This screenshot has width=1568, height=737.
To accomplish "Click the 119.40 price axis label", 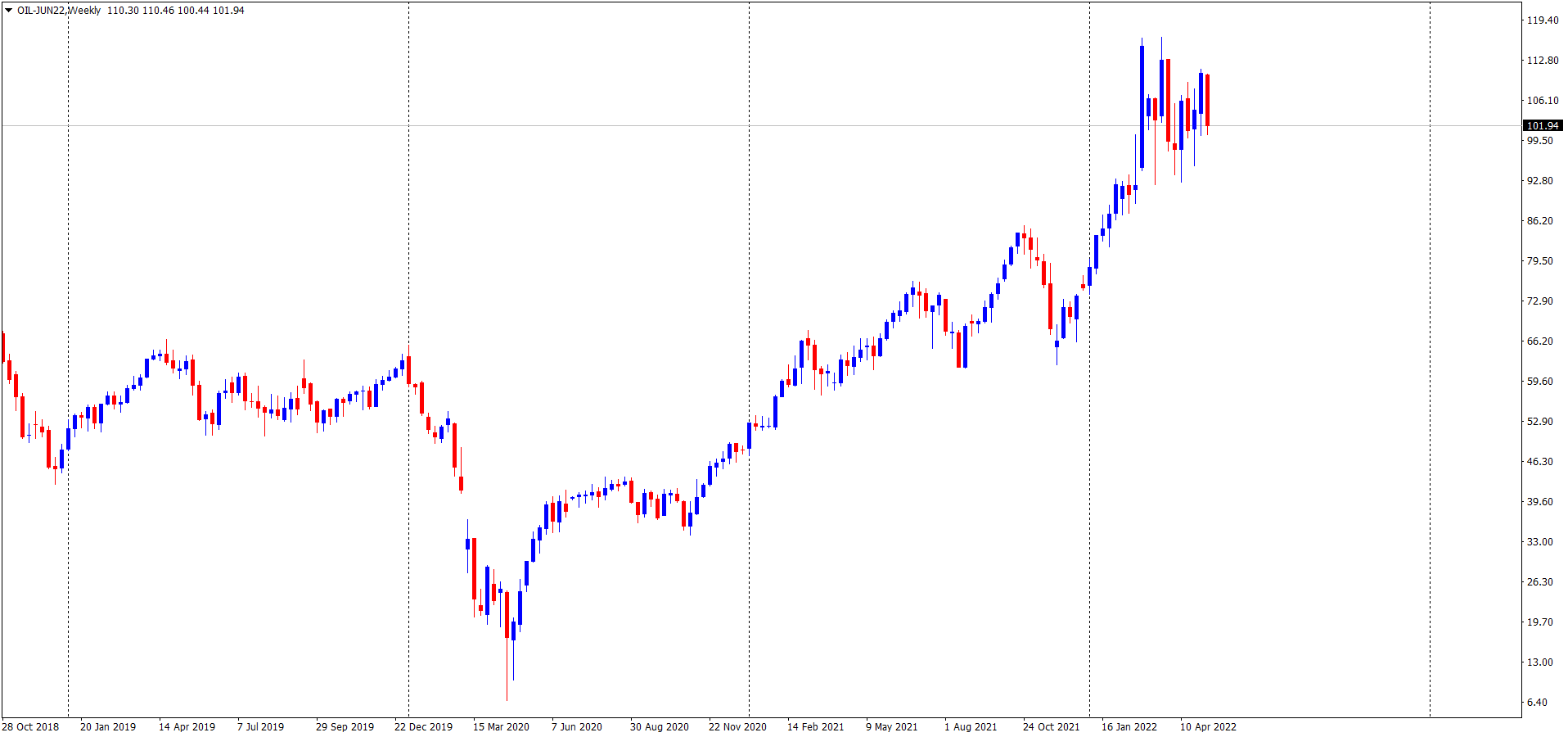I will tap(1543, 20).
